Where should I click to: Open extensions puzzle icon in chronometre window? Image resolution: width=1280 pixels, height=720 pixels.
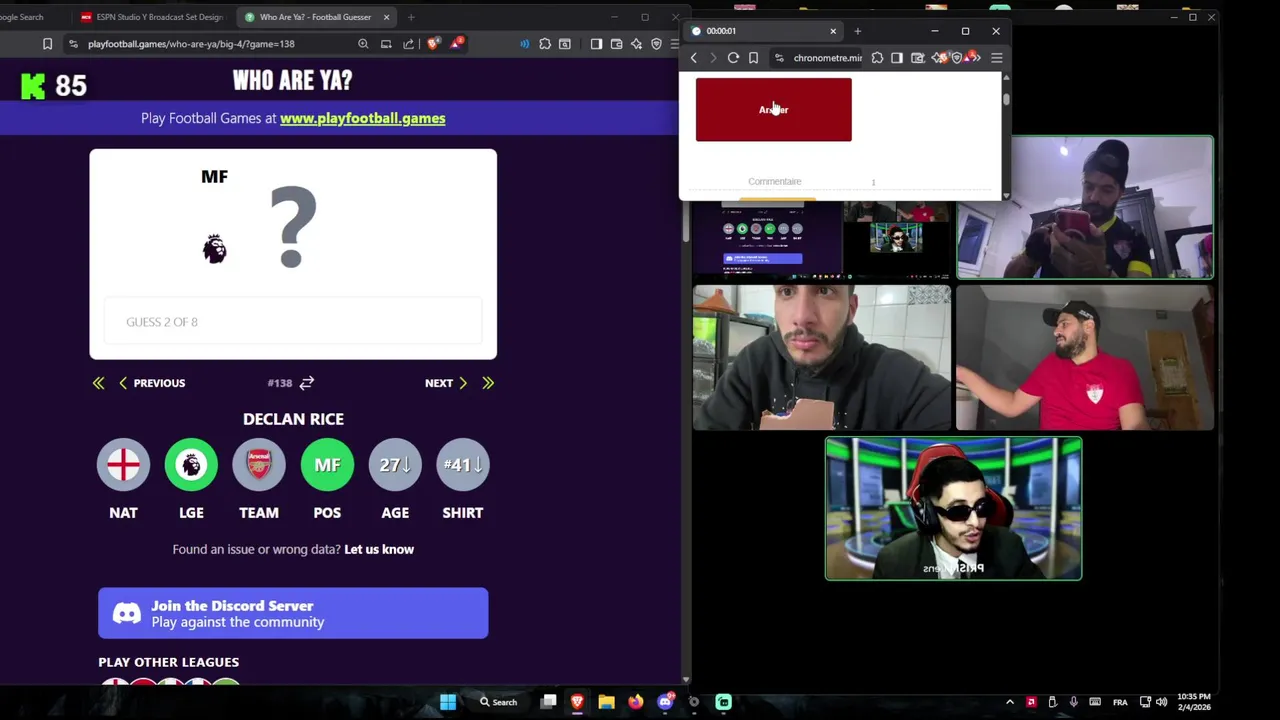877,58
